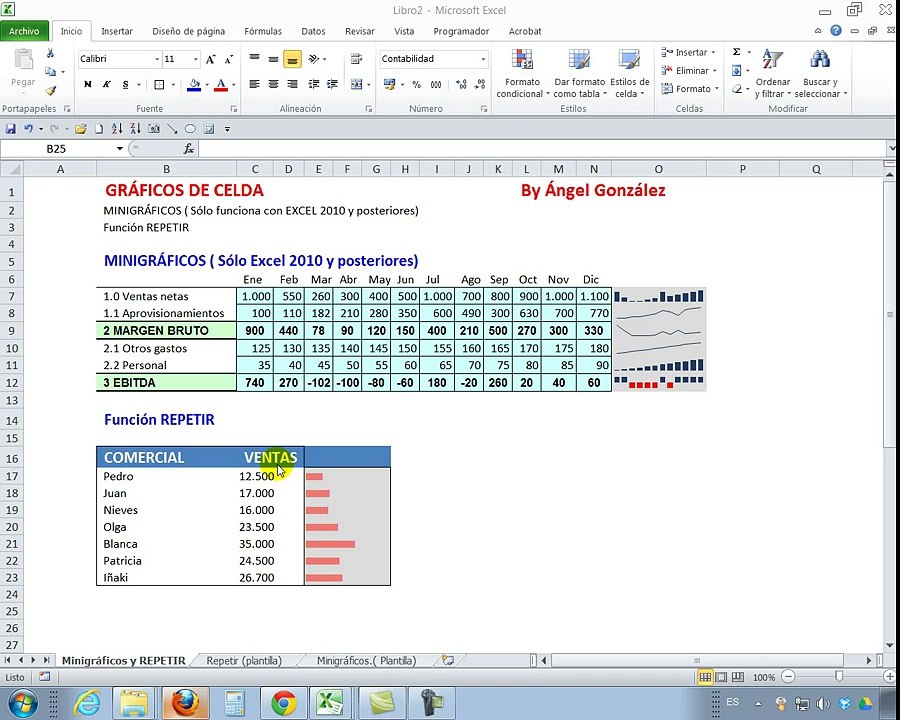Open the borders dropdown arrow

173,85
